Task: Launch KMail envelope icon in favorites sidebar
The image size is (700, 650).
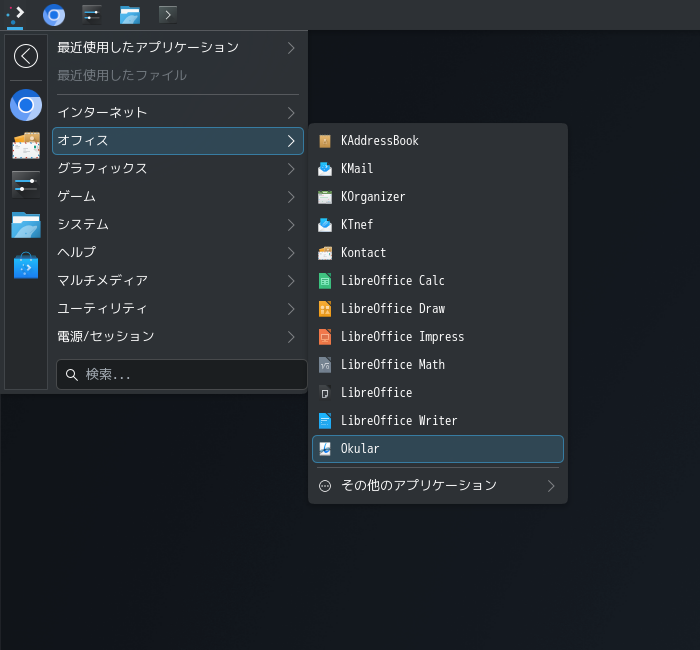Action: pos(26,146)
